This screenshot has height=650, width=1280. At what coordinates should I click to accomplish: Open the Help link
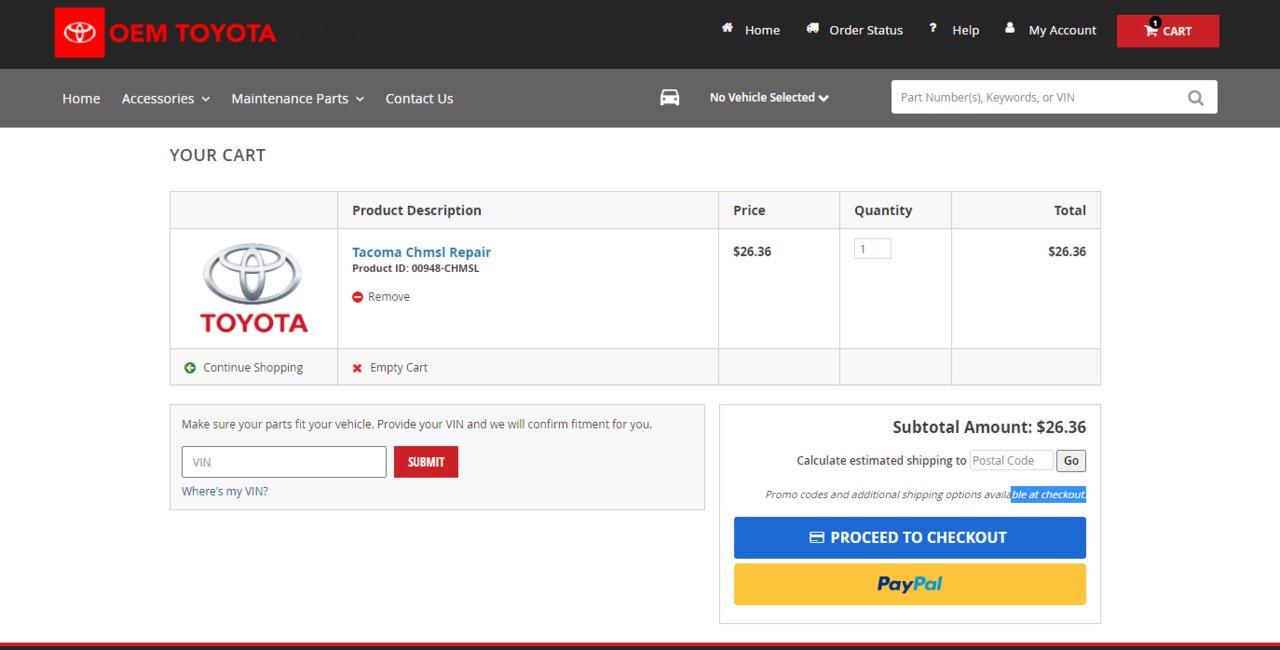pos(966,30)
